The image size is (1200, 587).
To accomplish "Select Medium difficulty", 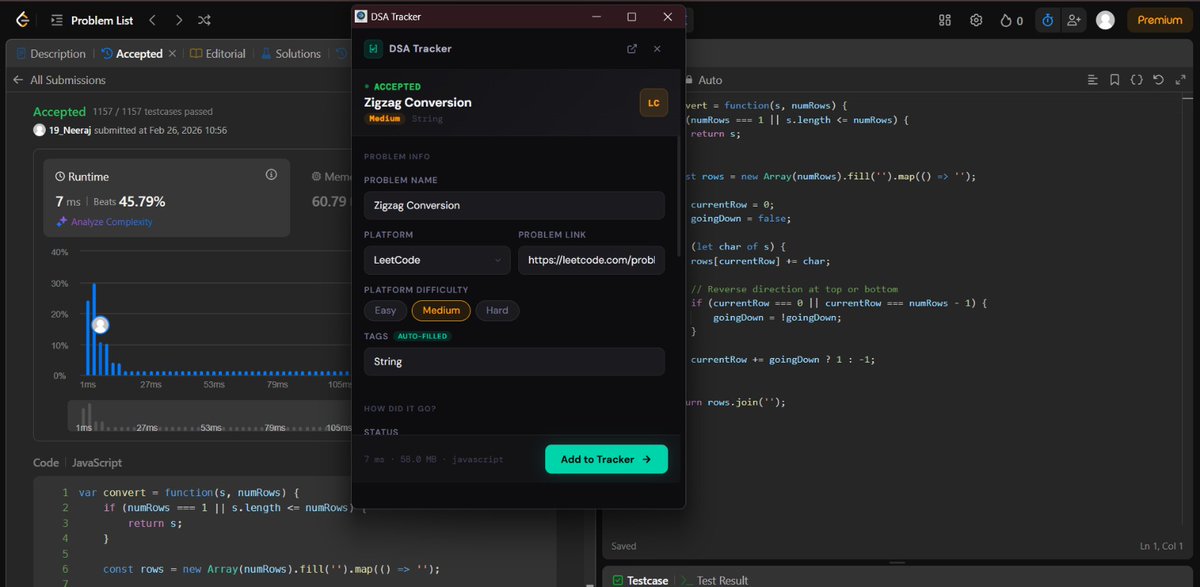I will coord(441,310).
